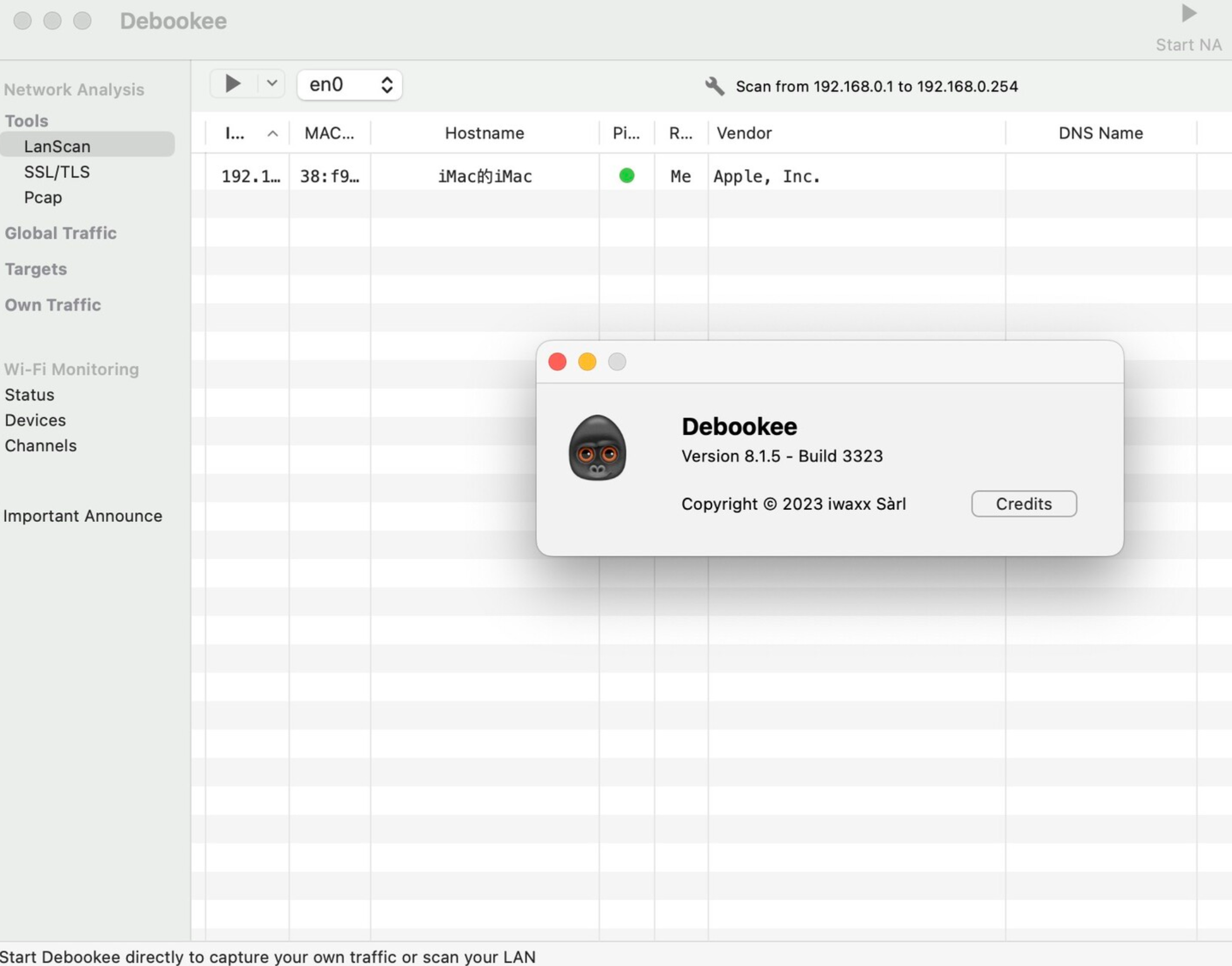Select the 192.1… IP address cell

(251, 176)
